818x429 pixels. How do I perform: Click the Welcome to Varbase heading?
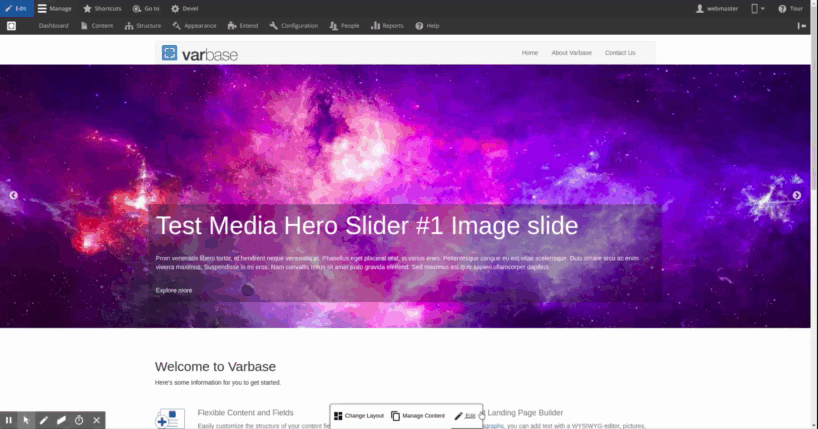(215, 366)
